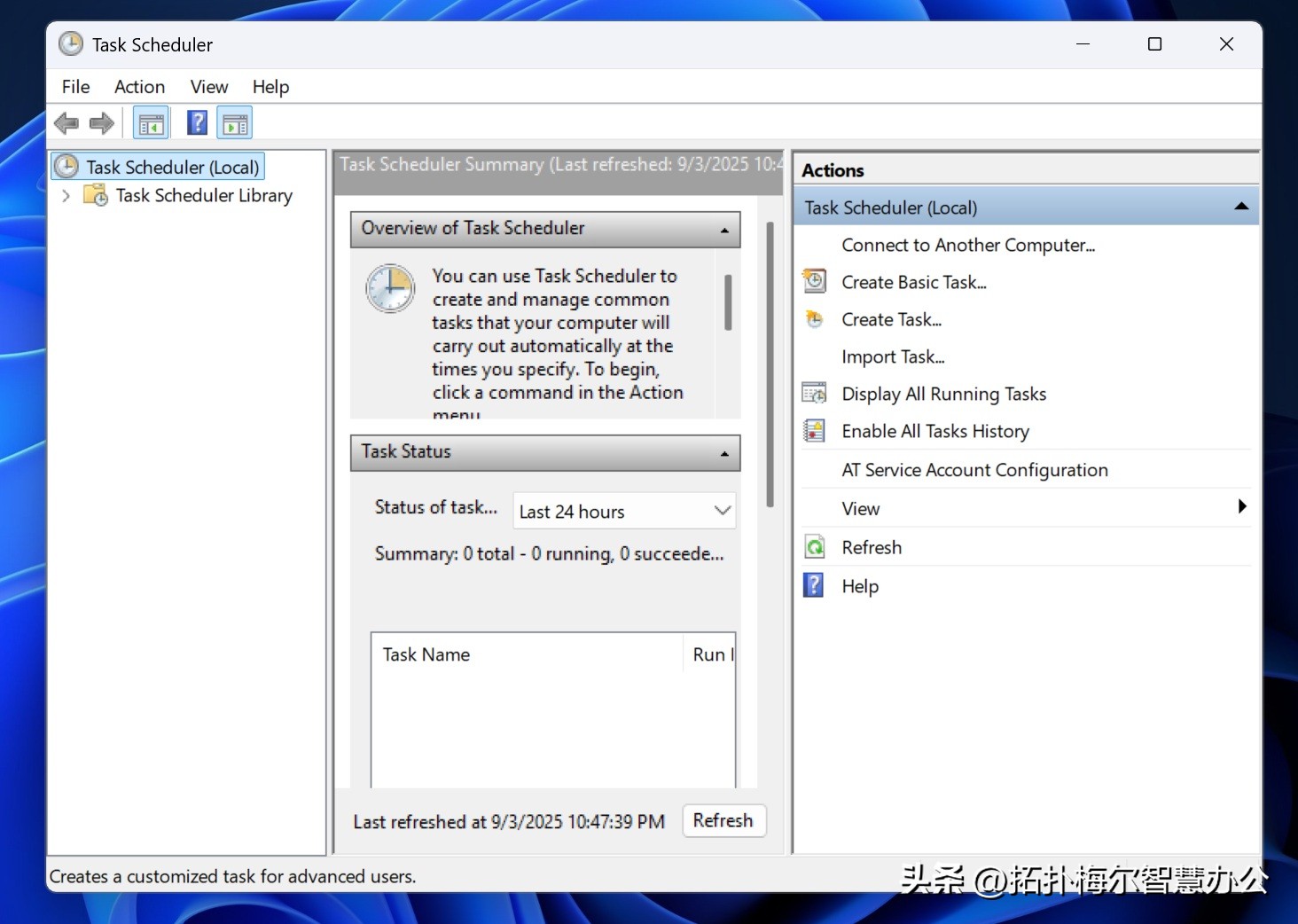Open the File menu

click(75, 87)
